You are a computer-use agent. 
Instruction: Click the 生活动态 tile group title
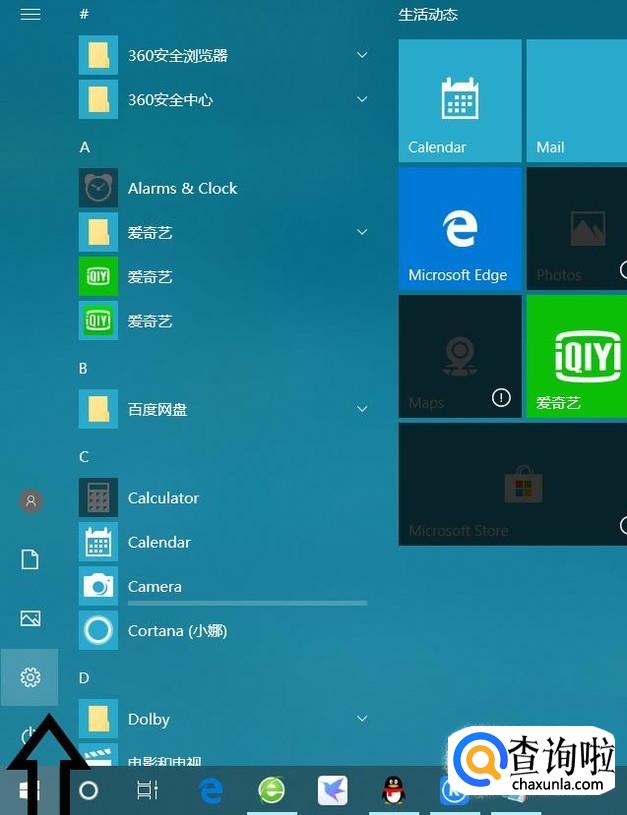[x=428, y=15]
